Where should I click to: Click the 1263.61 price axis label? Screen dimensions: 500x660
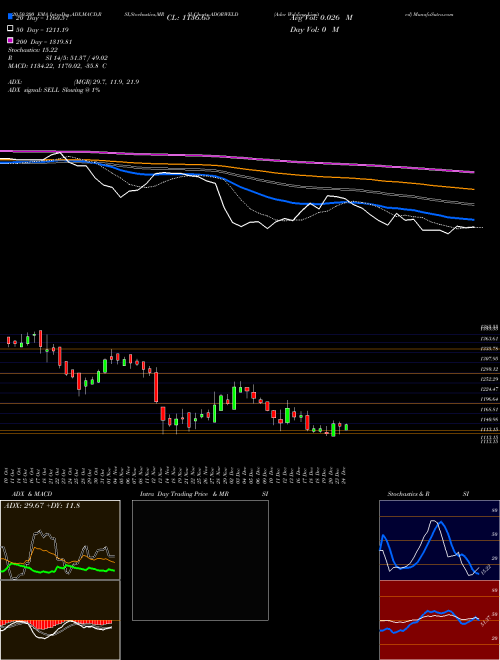[489, 339]
